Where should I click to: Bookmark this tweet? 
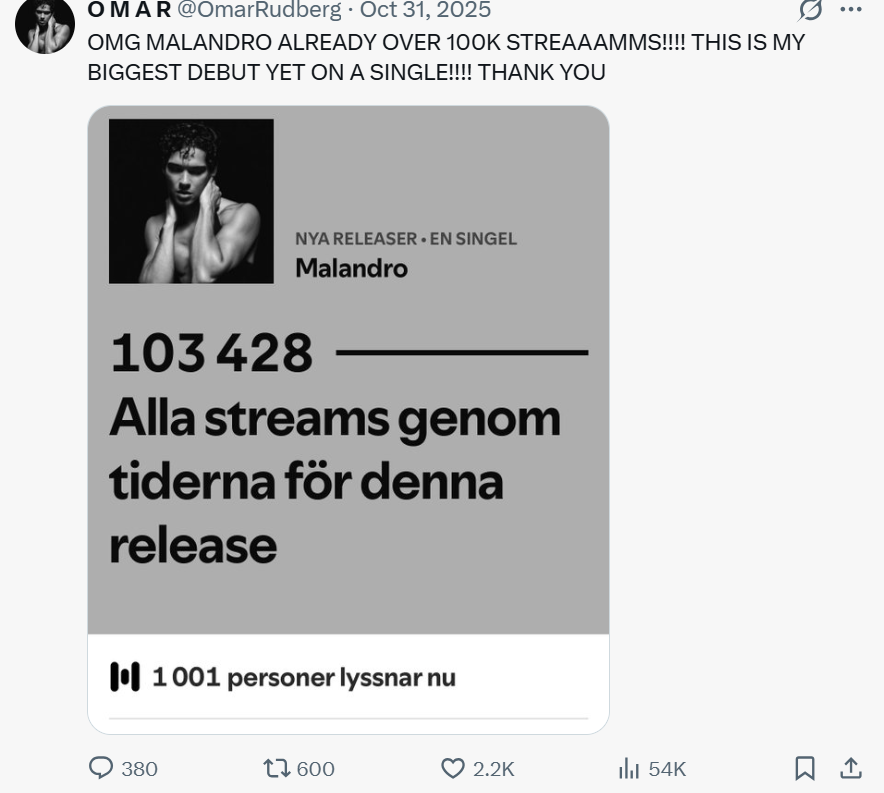pyautogui.click(x=804, y=768)
